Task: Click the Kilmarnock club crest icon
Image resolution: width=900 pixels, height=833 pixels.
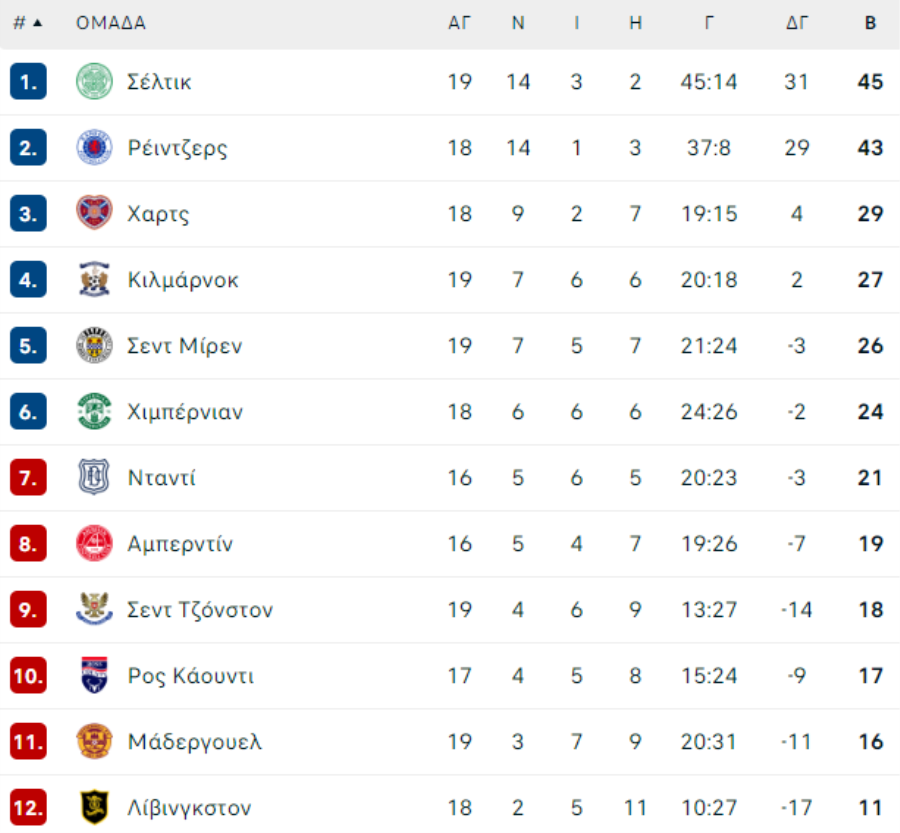Action: (94, 279)
